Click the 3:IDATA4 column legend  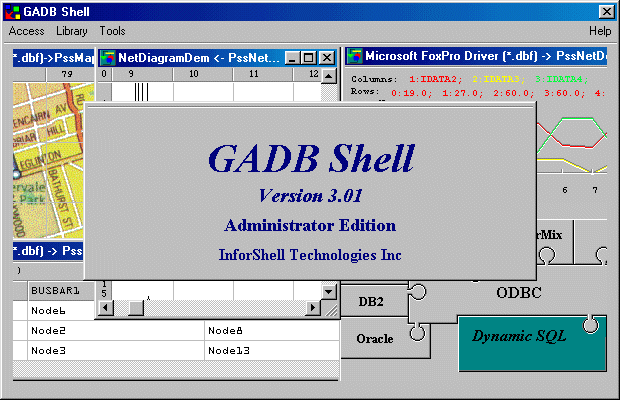click(x=561, y=79)
